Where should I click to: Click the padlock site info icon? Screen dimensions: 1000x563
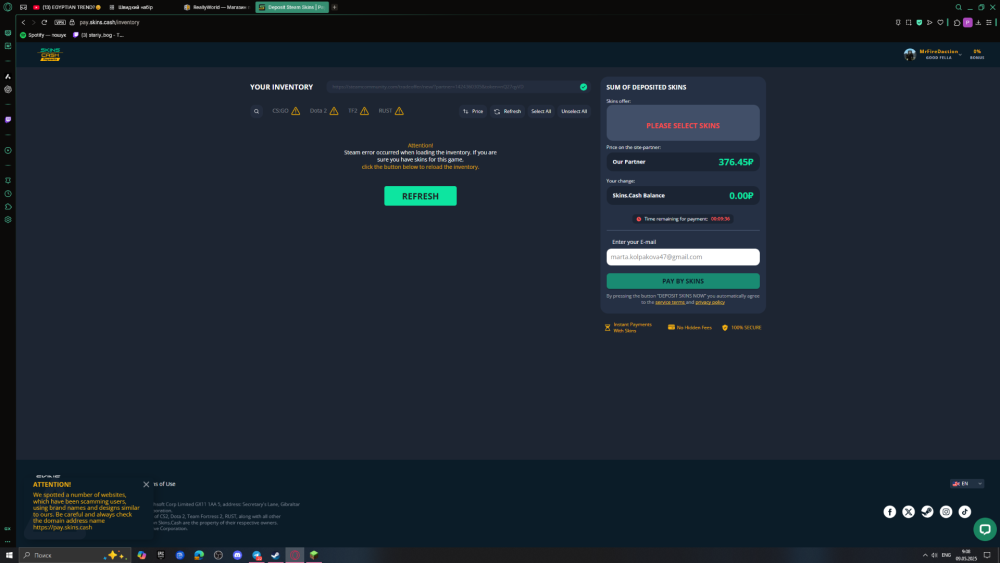[72, 22]
